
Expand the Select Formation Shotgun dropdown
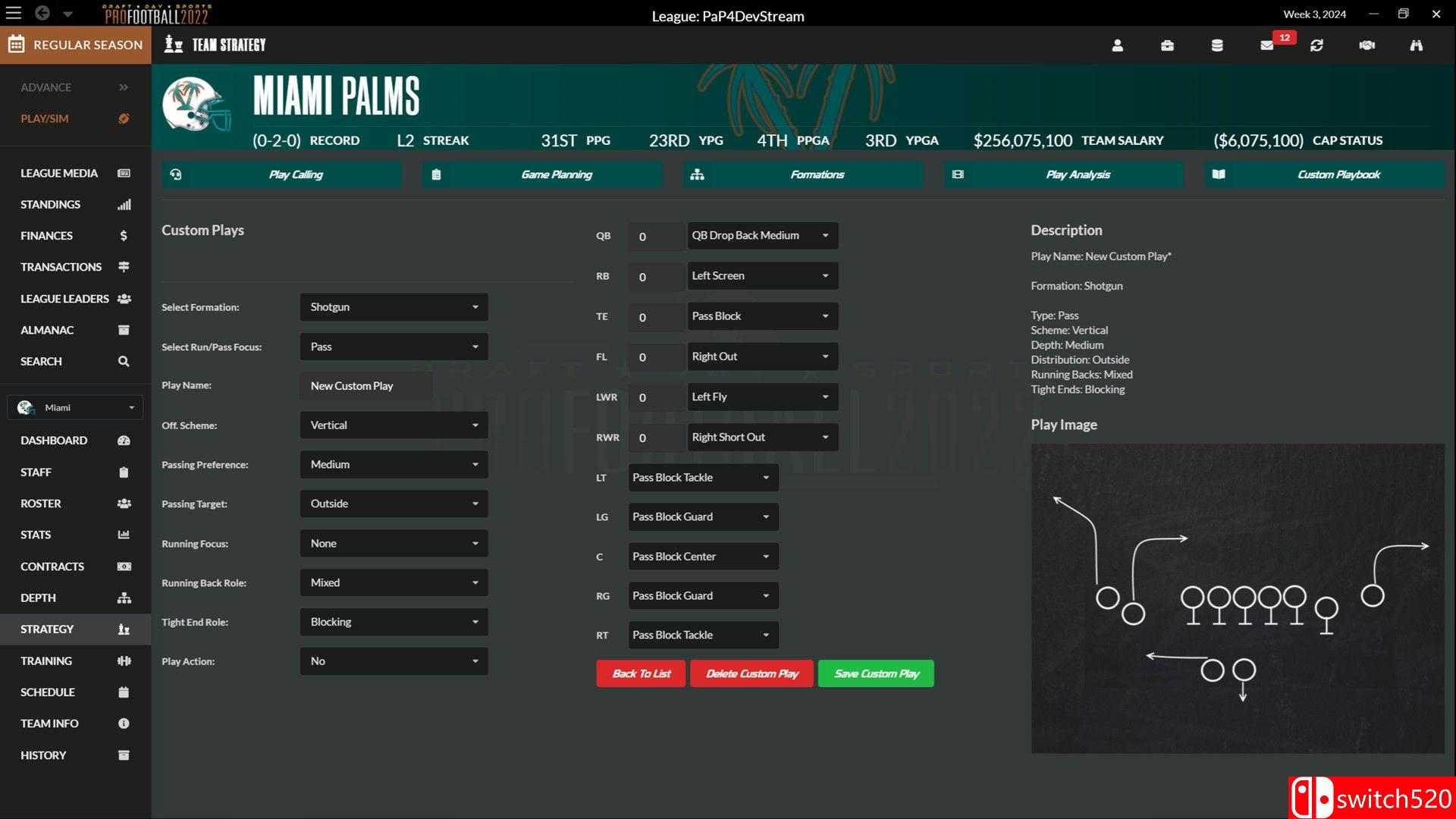(394, 307)
